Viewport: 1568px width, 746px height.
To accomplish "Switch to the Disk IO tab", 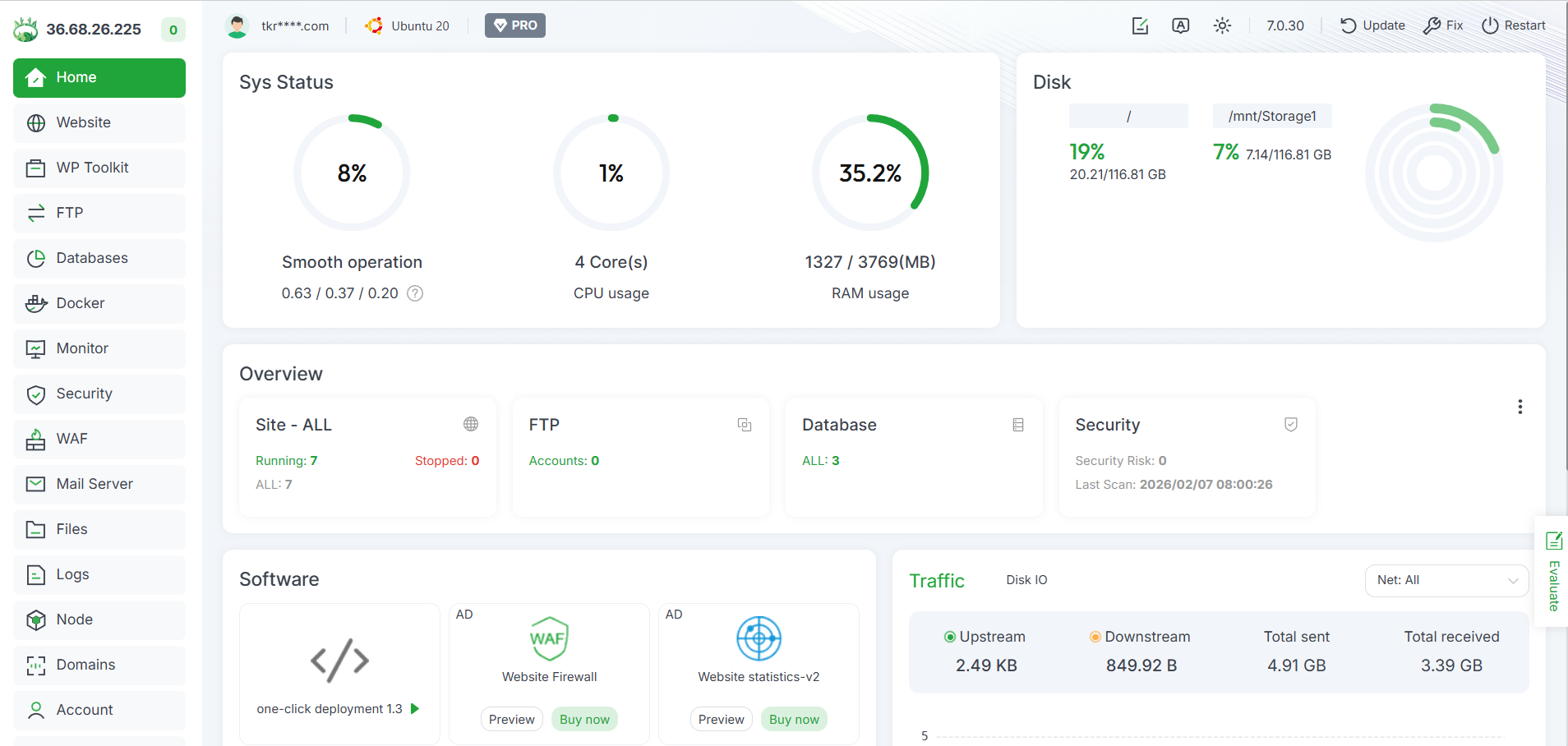I will tap(1026, 580).
